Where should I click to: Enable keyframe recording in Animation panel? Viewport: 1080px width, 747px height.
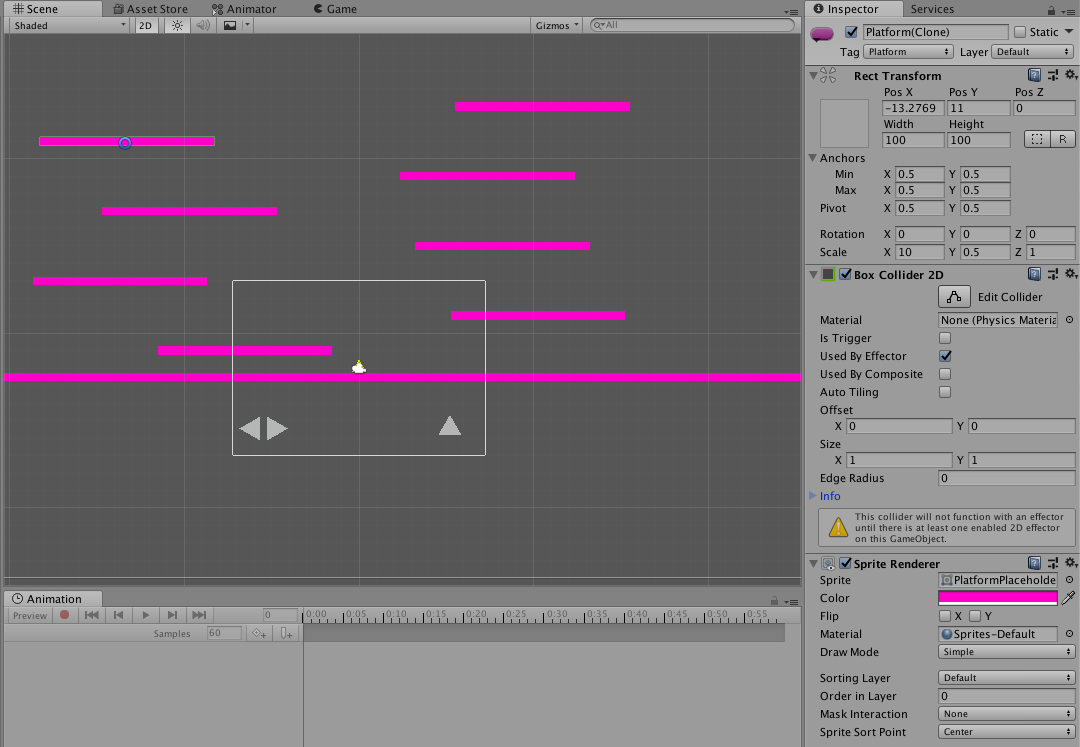[x=65, y=615]
